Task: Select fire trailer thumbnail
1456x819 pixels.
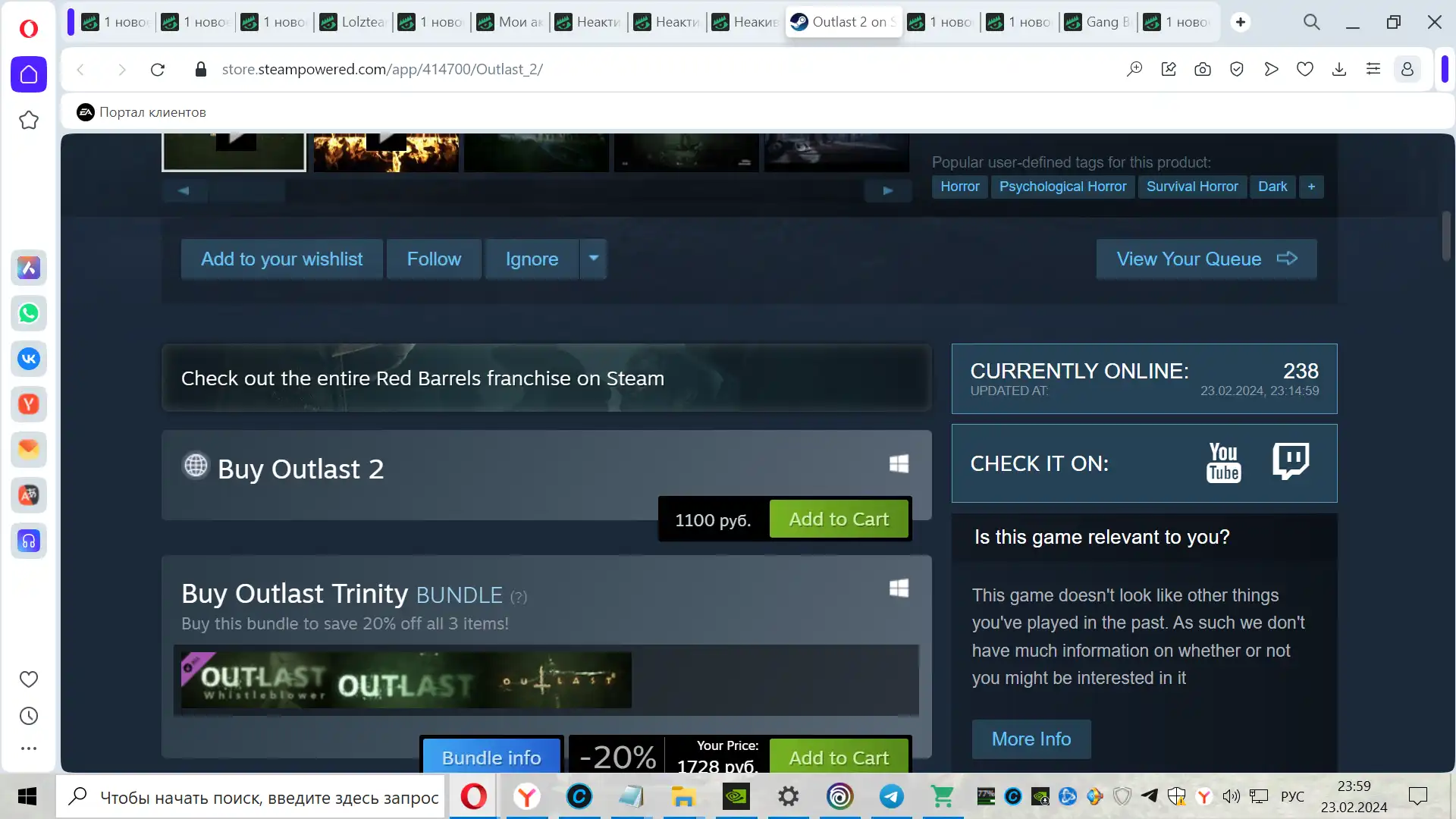Action: pyautogui.click(x=386, y=152)
